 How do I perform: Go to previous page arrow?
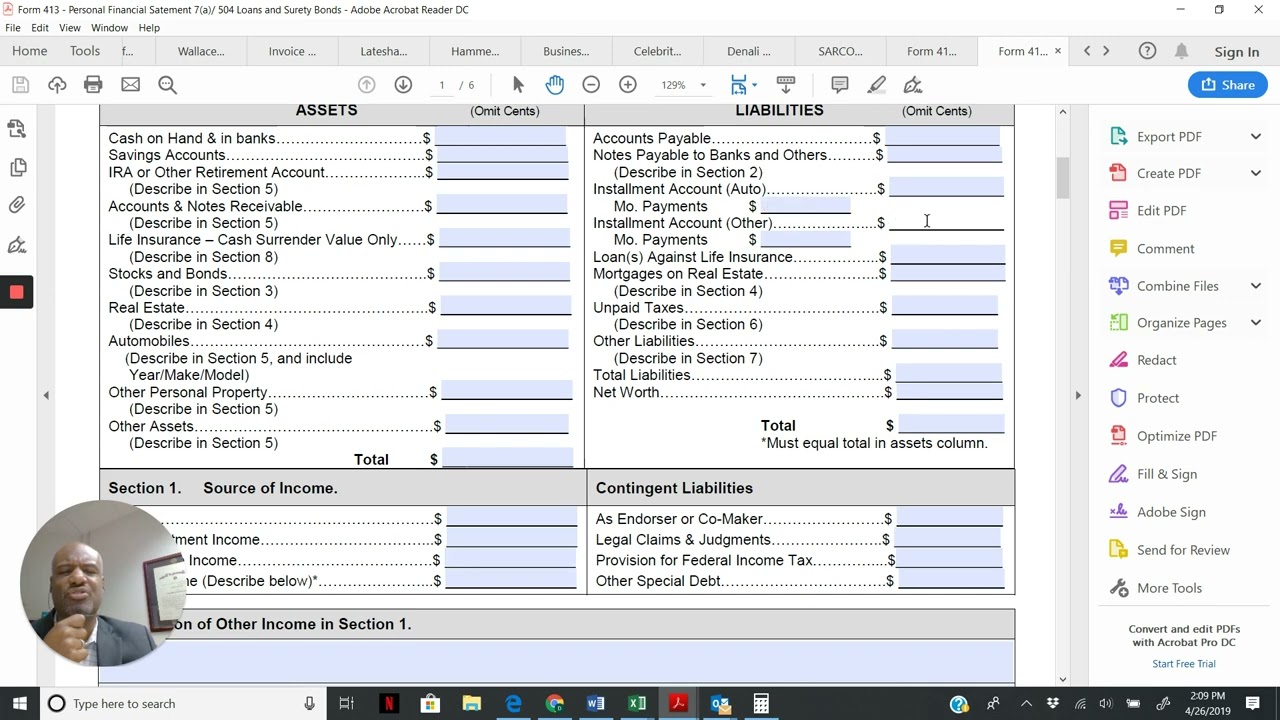click(x=367, y=85)
